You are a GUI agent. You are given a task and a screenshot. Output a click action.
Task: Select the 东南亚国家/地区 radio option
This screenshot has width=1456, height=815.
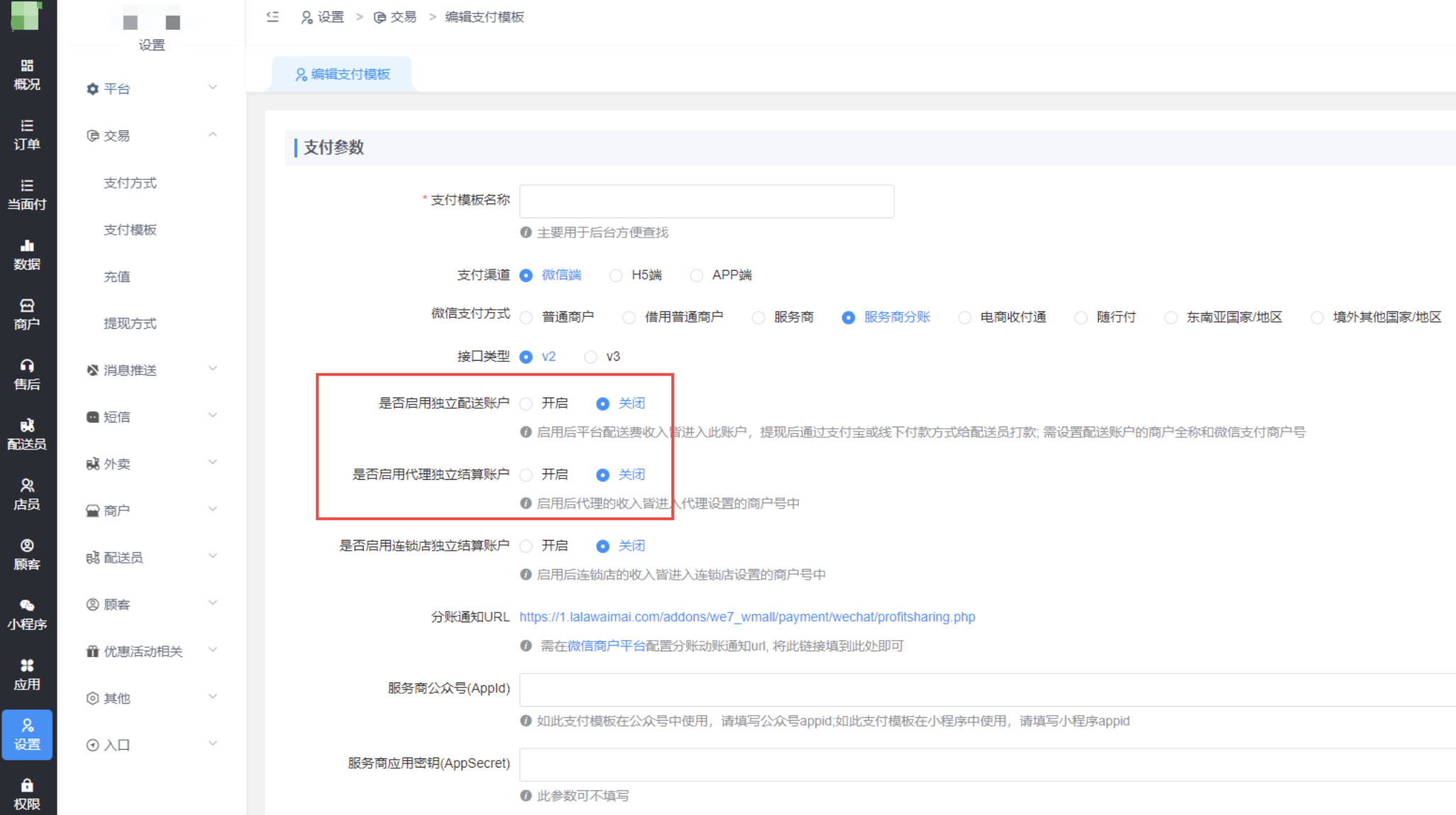pyautogui.click(x=1171, y=317)
